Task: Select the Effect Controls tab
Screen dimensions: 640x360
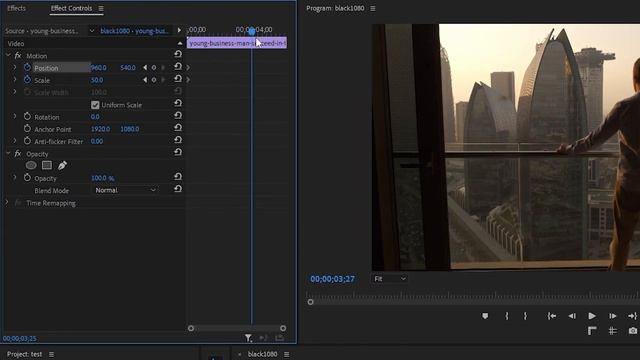Action: [71, 8]
